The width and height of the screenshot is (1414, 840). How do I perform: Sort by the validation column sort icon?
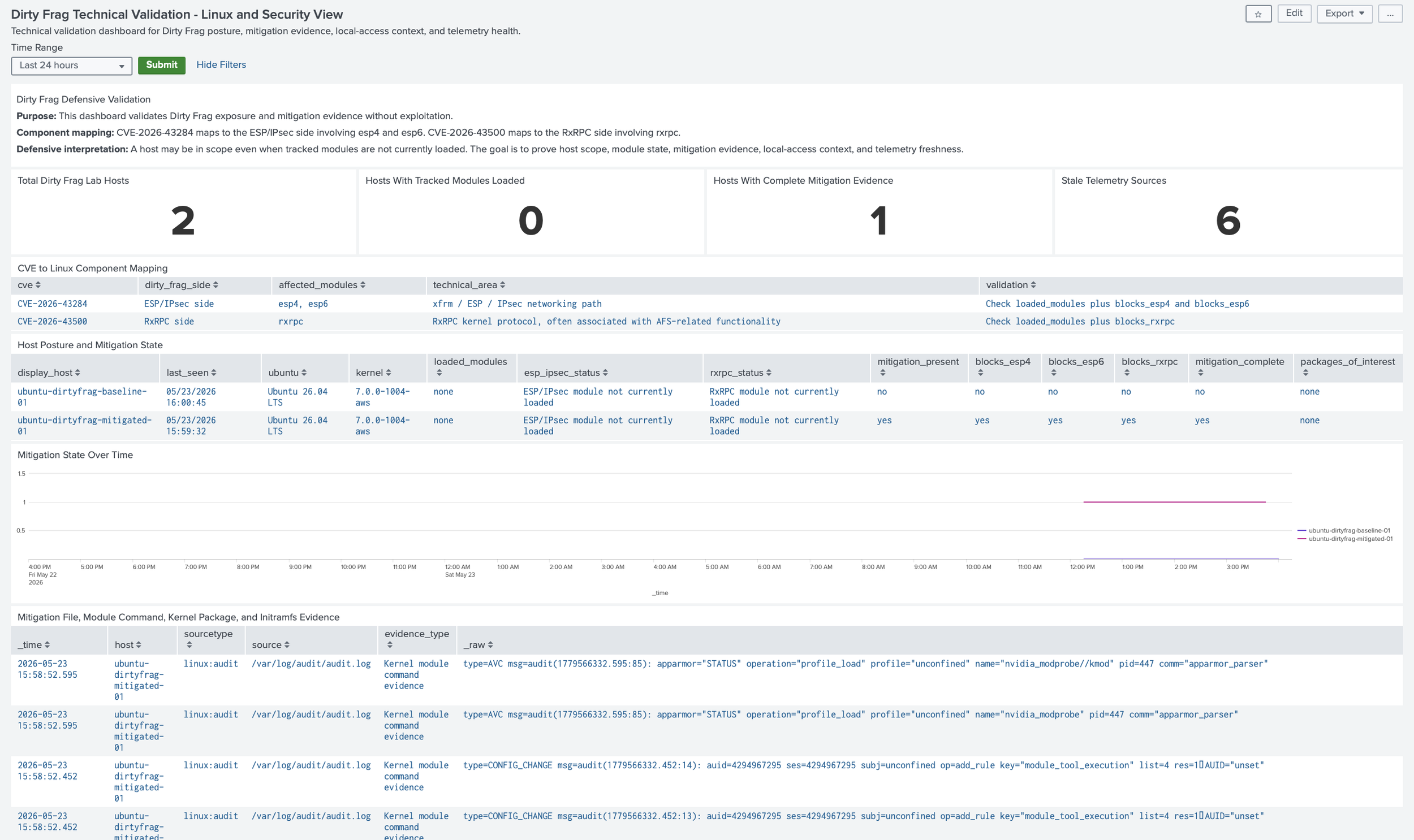point(1033,285)
